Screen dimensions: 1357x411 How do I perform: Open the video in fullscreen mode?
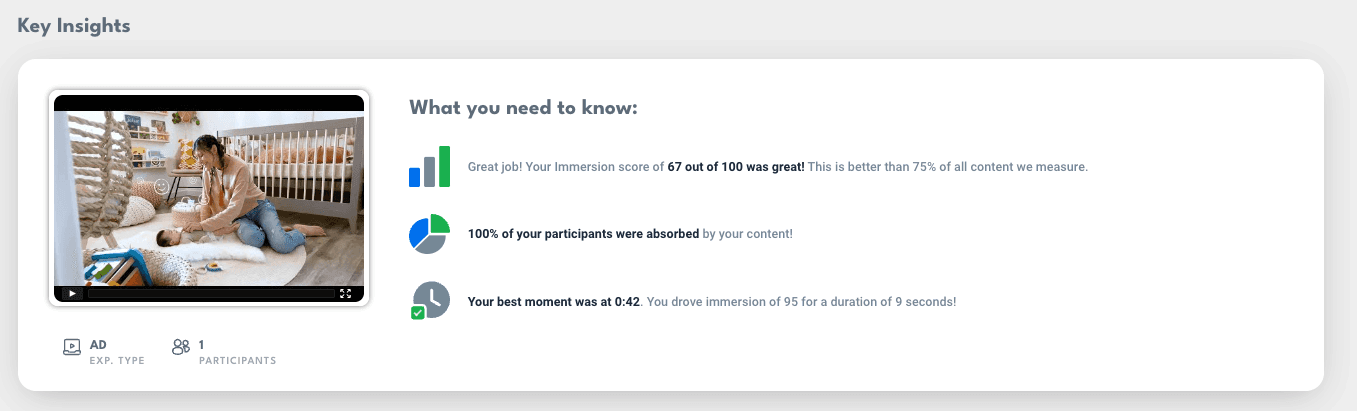(x=346, y=294)
